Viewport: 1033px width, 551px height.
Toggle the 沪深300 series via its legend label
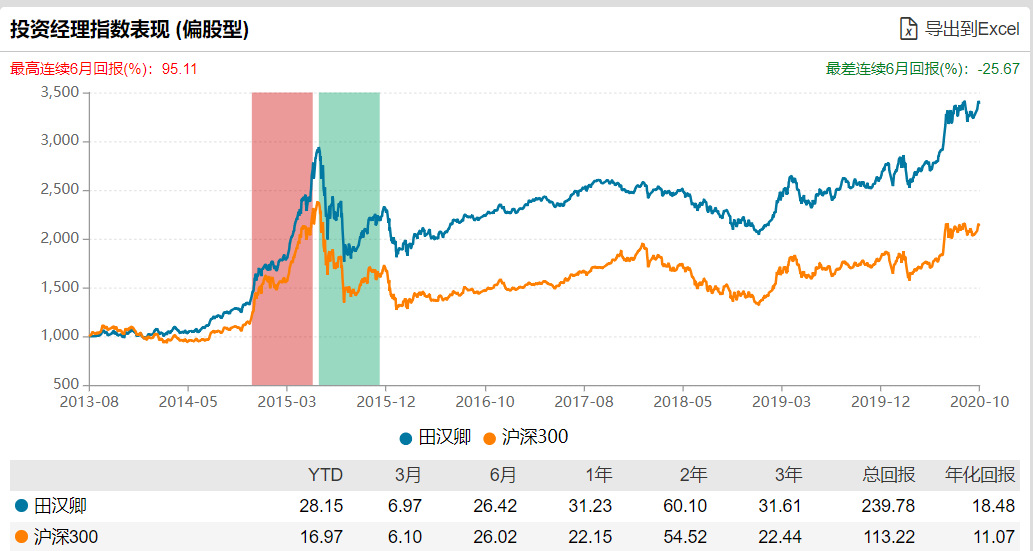pos(532,438)
